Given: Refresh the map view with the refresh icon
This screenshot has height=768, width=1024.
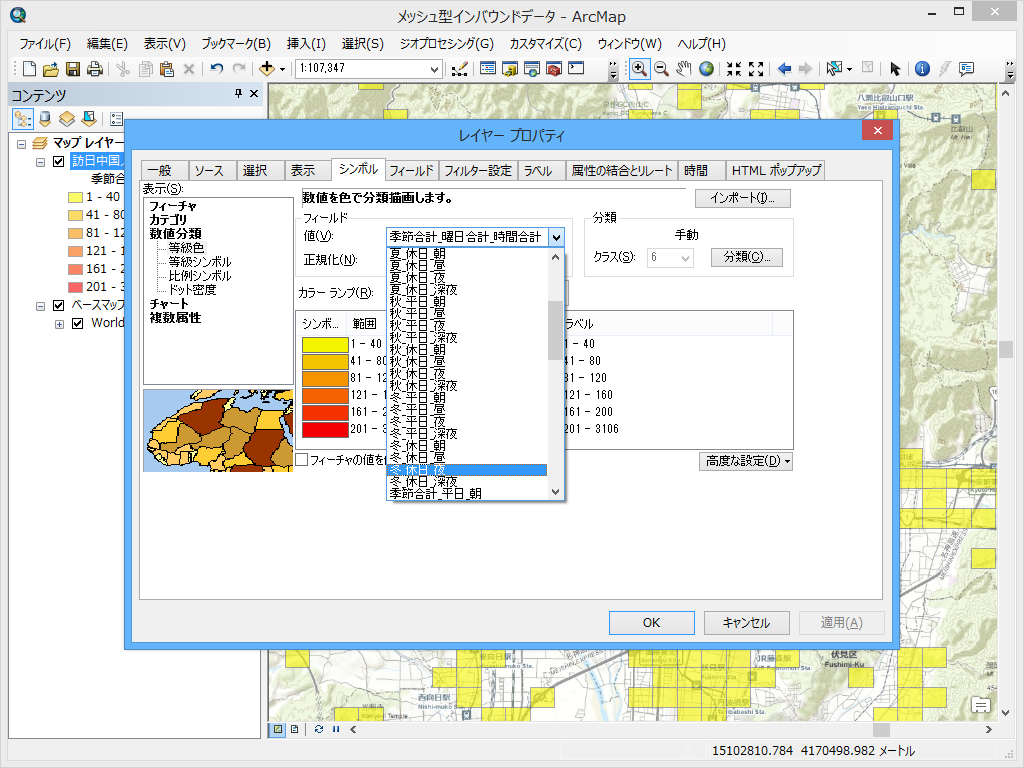Looking at the screenshot, I should click(x=319, y=729).
